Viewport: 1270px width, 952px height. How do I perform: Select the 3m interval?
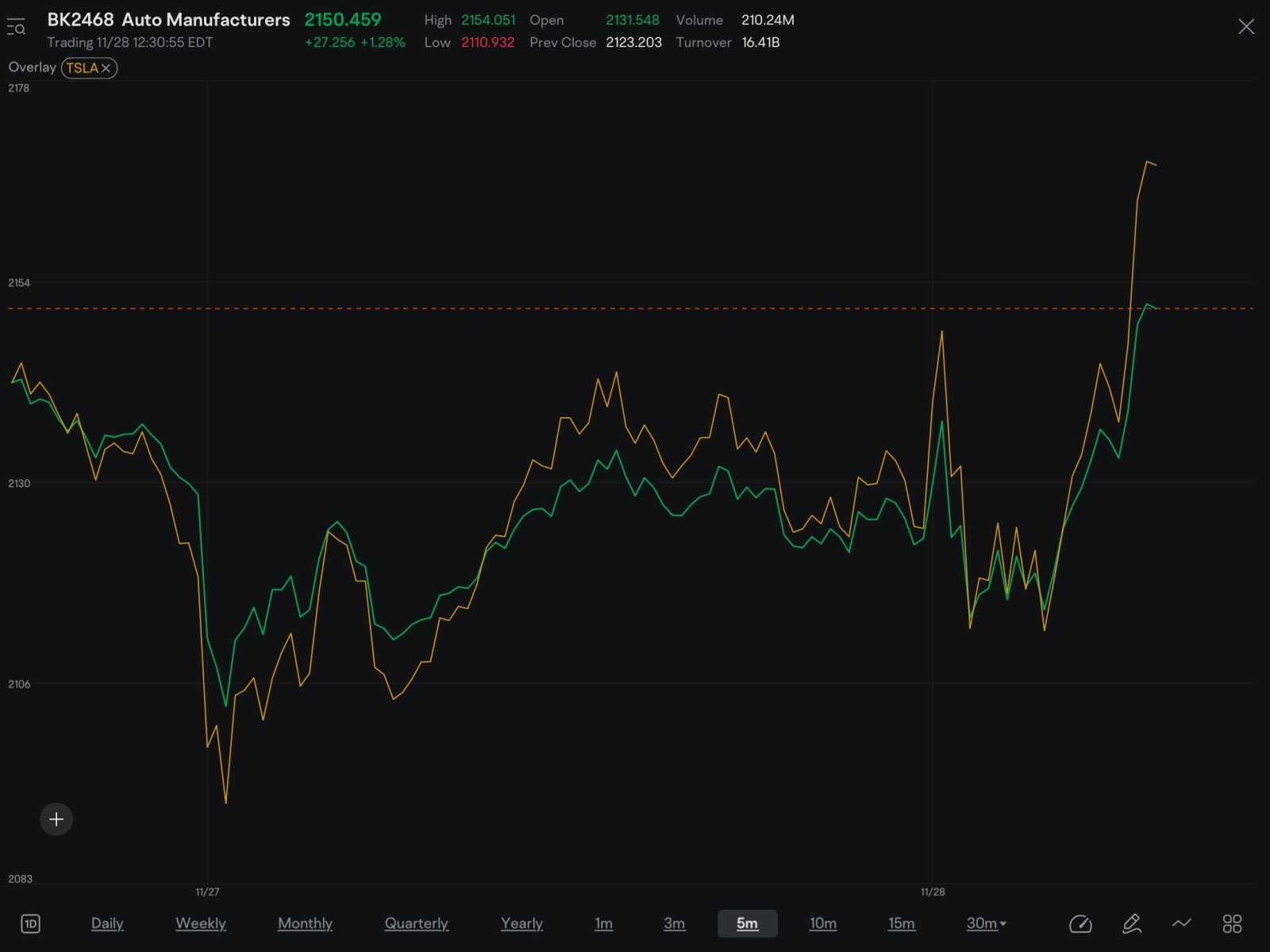click(x=674, y=923)
